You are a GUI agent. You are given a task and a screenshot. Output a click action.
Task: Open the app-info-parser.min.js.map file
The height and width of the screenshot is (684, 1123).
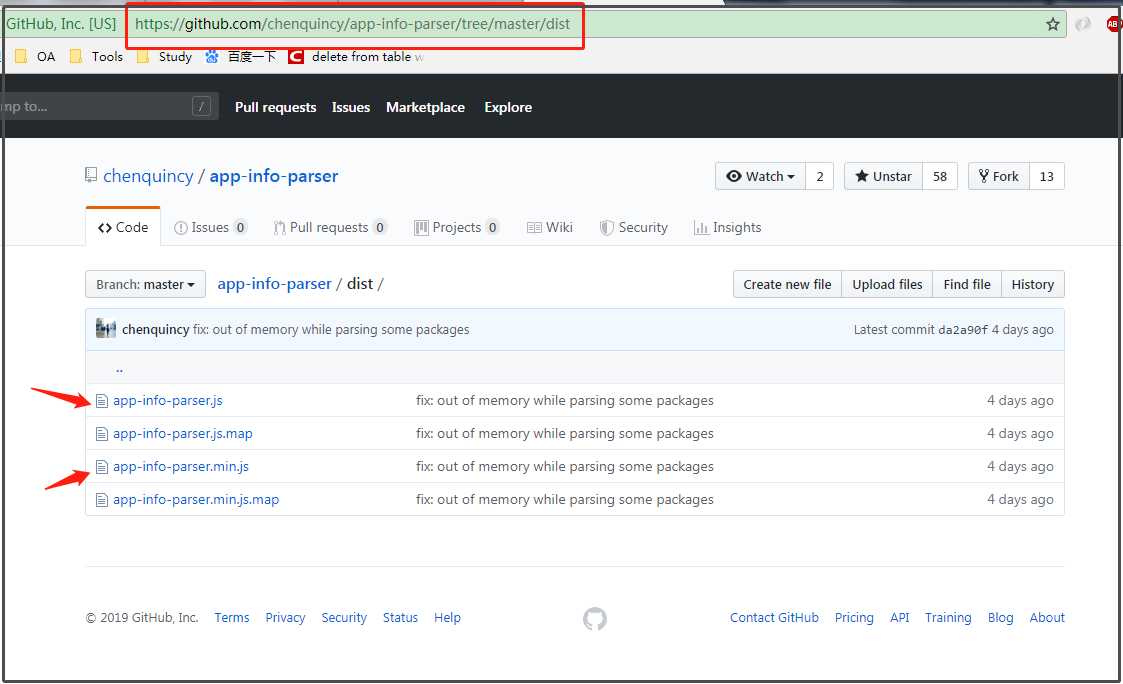point(196,500)
